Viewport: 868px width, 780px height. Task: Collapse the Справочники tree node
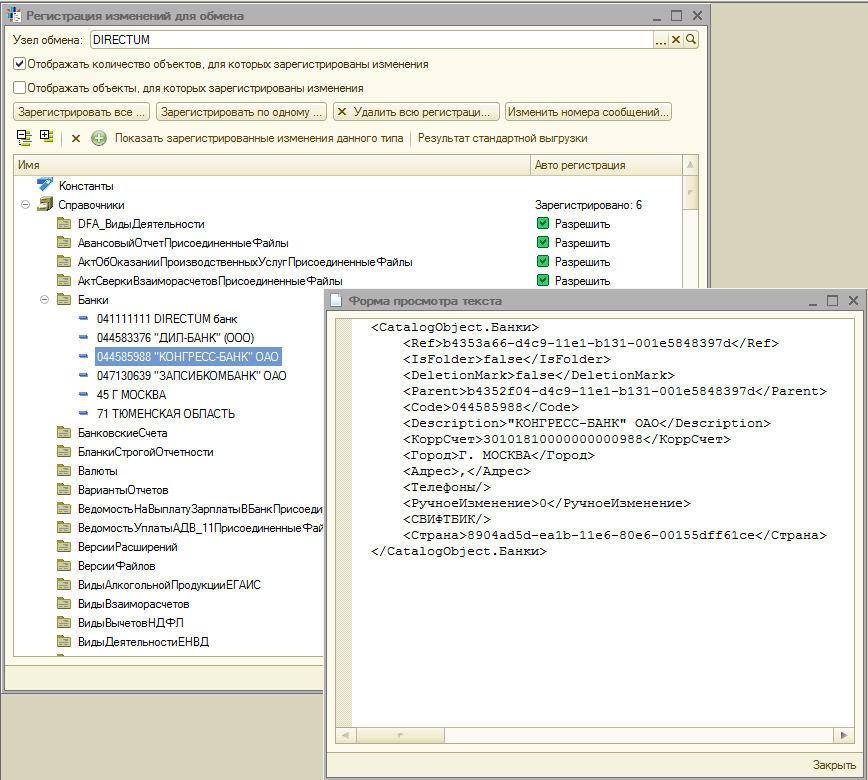click(x=25, y=205)
